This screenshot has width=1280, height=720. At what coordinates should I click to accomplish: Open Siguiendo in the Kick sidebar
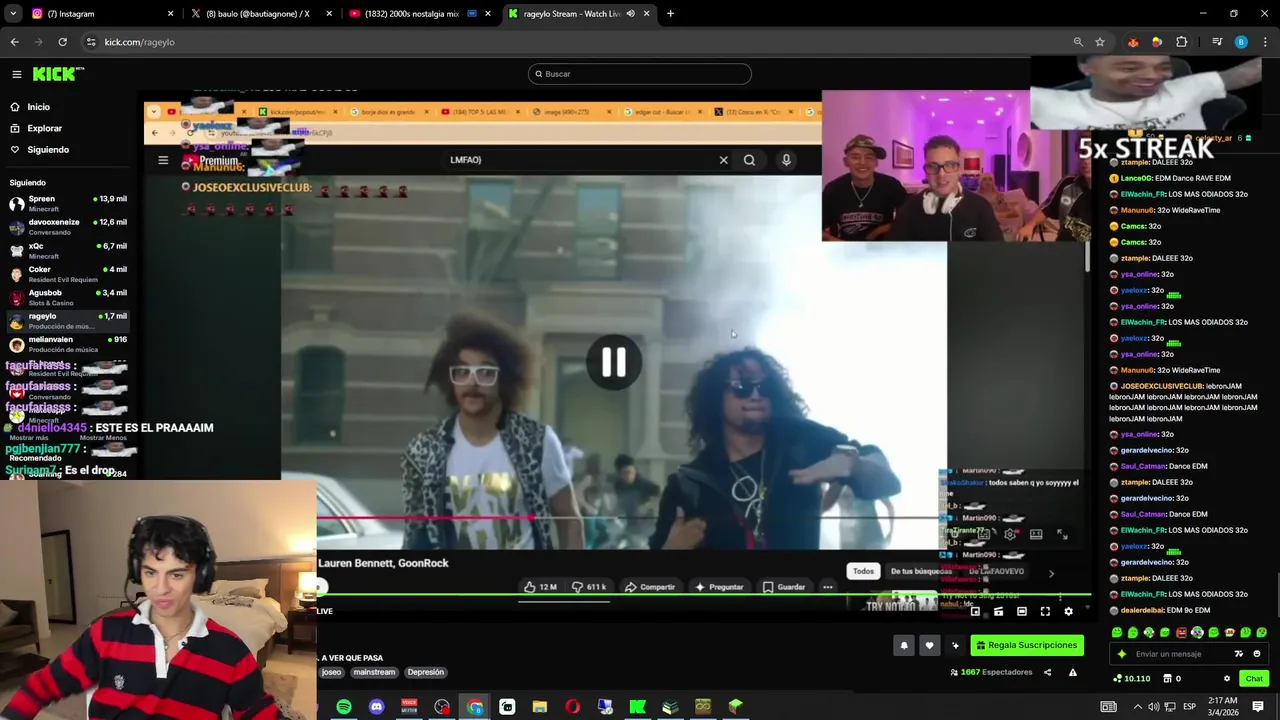(x=48, y=150)
